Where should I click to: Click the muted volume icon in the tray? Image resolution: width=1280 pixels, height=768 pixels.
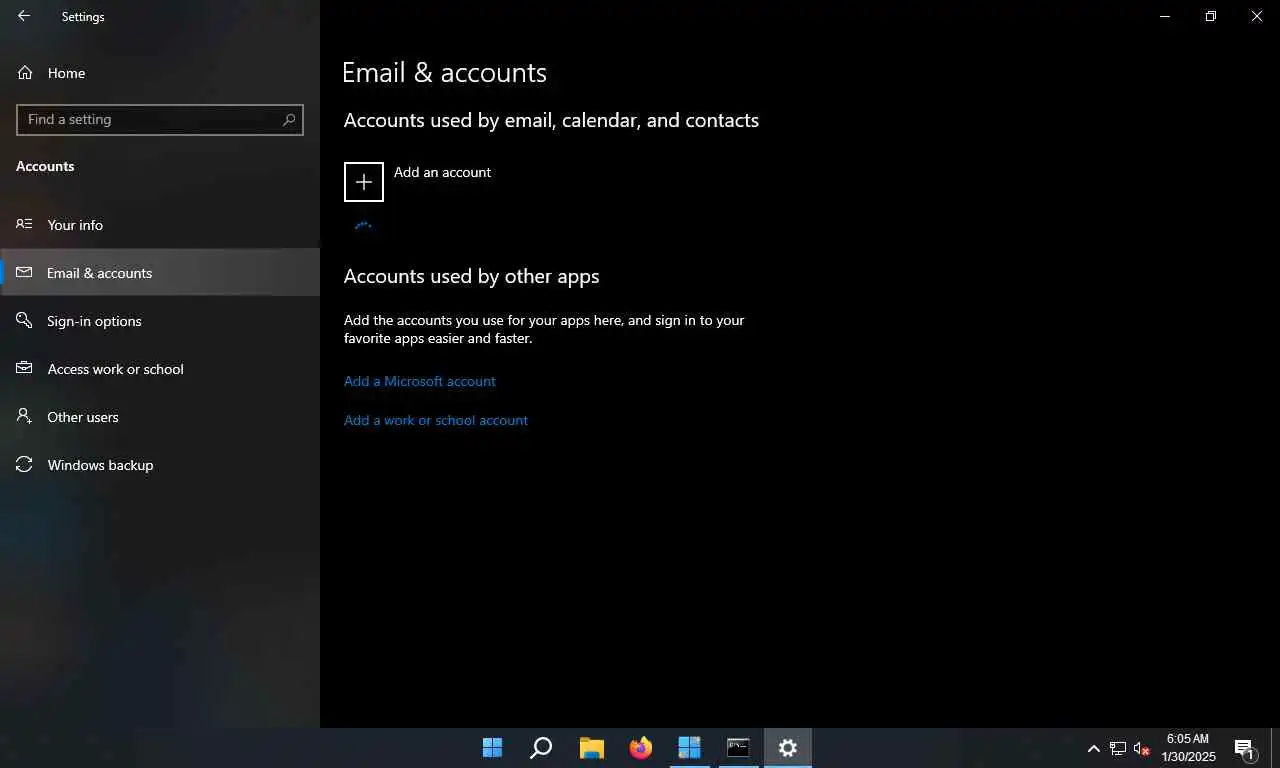click(x=1141, y=748)
